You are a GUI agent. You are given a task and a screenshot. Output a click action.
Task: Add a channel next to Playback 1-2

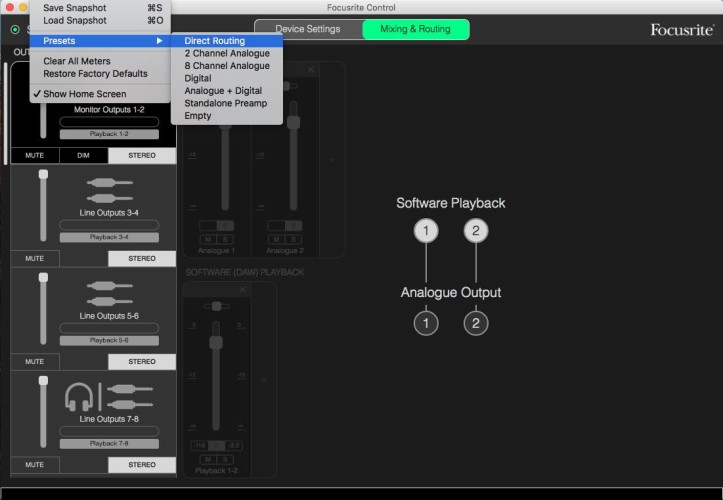click(264, 380)
